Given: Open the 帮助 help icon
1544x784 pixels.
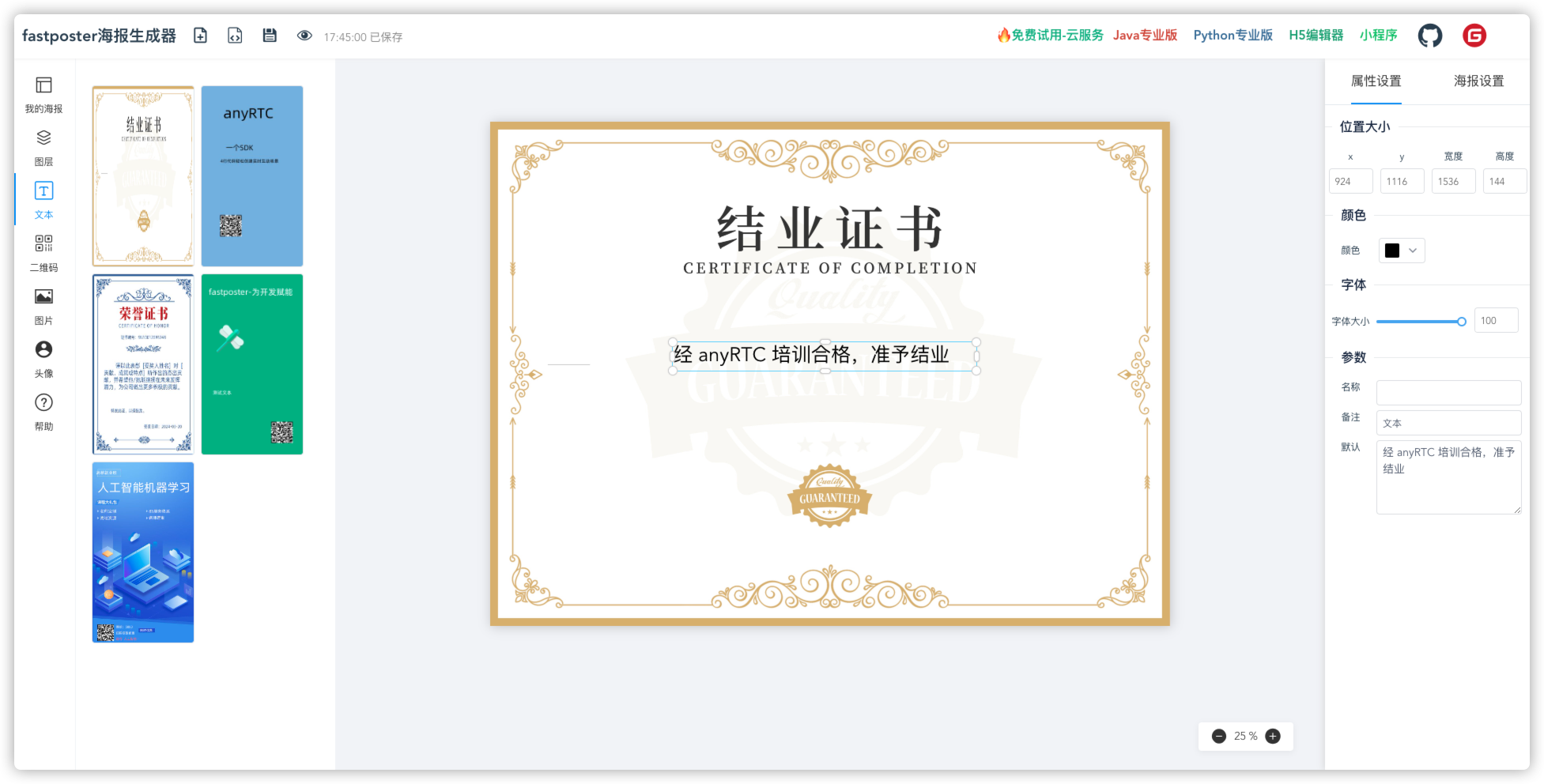Looking at the screenshot, I should 43,413.
